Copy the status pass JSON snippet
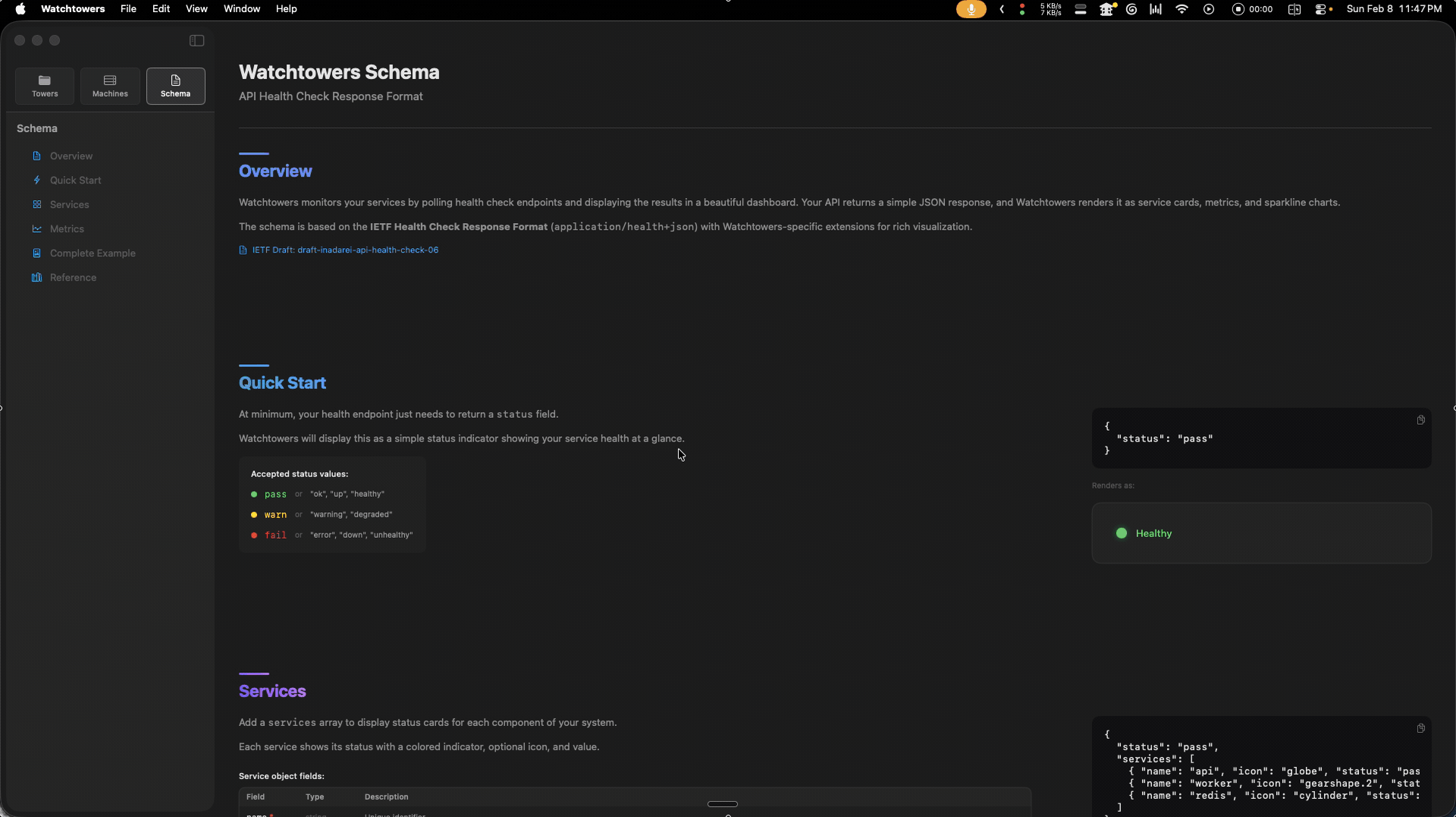 point(1420,419)
